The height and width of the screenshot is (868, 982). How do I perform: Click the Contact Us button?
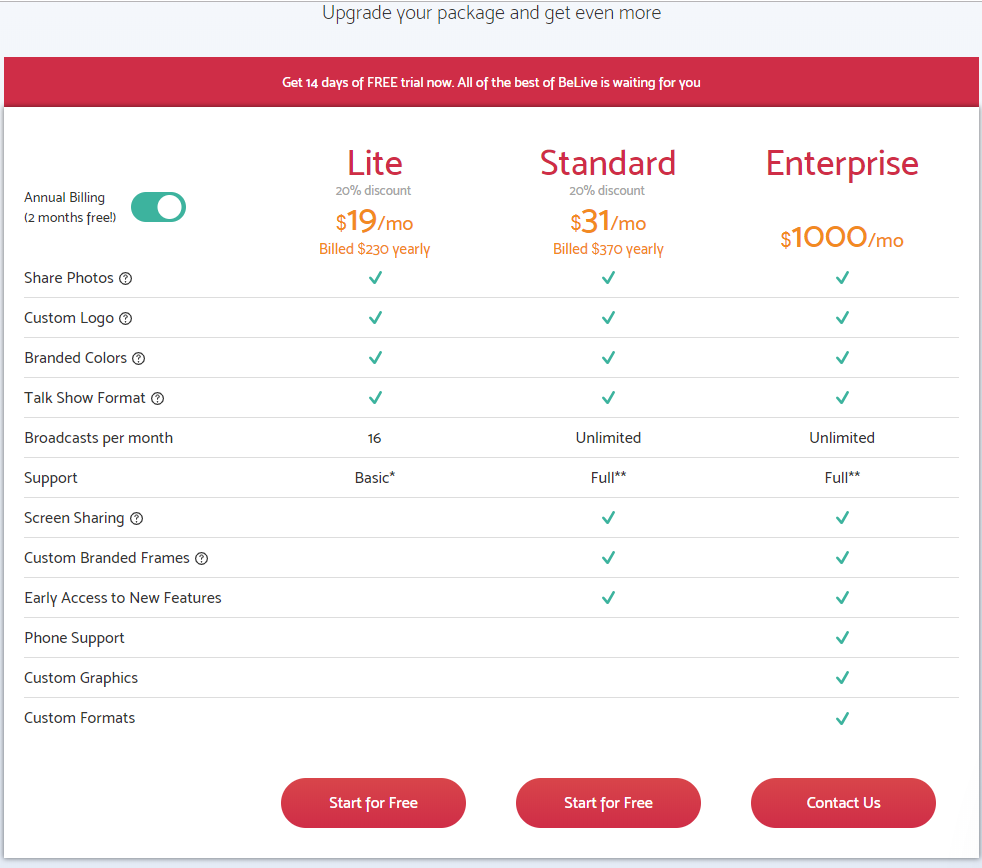[843, 803]
